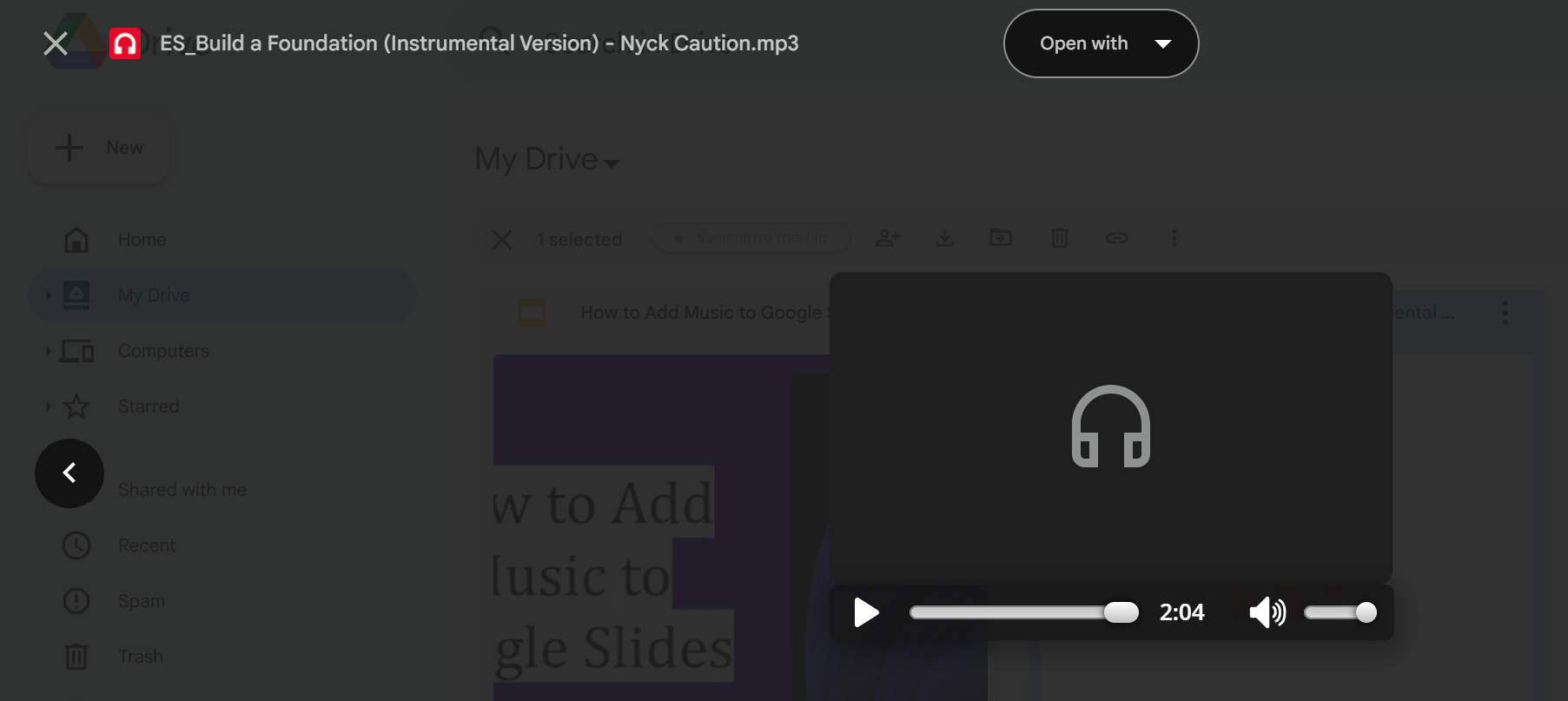Select My Drive in the sidebar
The image size is (1568, 701).
(222, 295)
